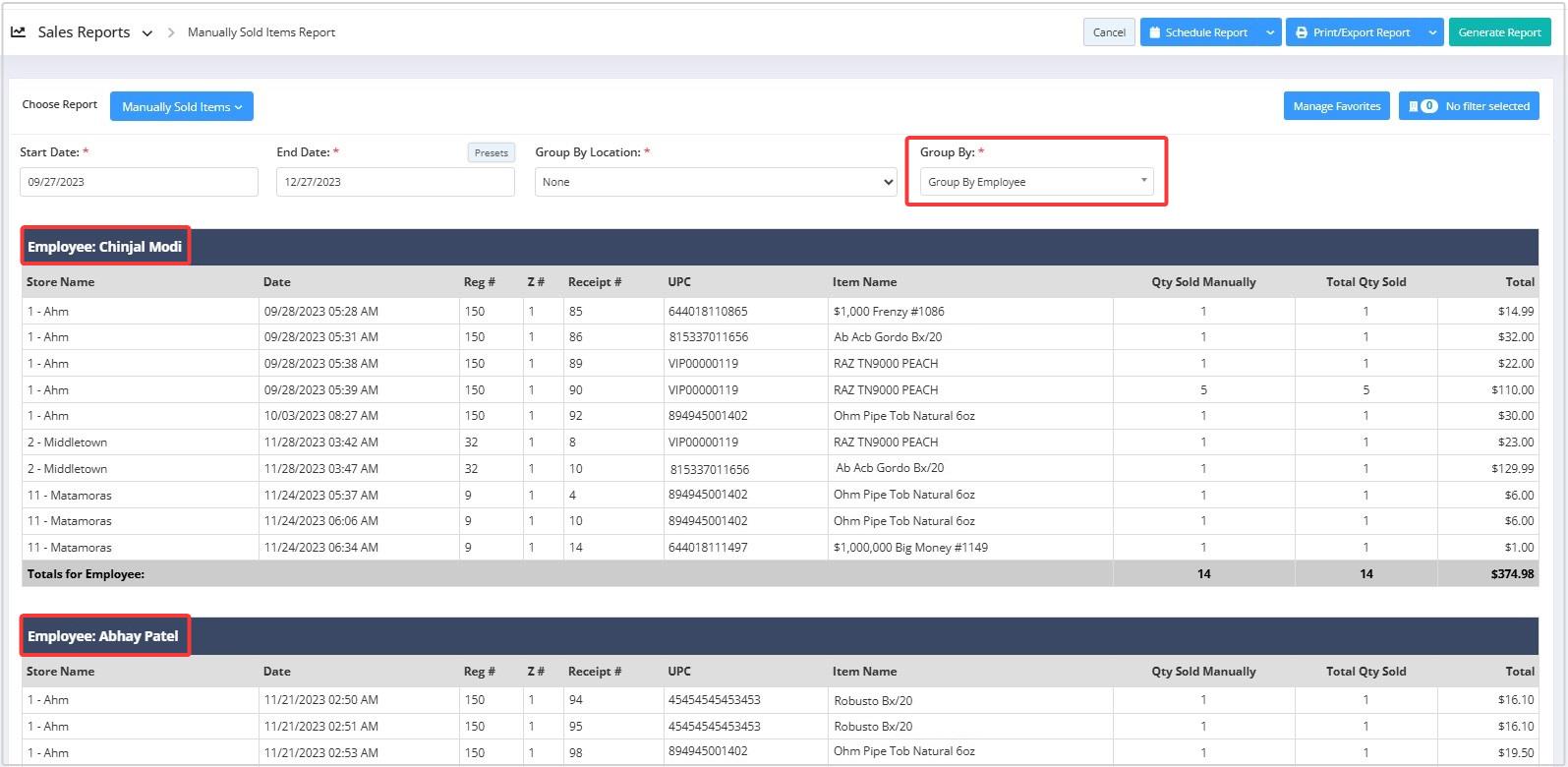Click date cell 11/24/2023 05:37 AM
This screenshot has height=767, width=1568.
click(x=321, y=496)
